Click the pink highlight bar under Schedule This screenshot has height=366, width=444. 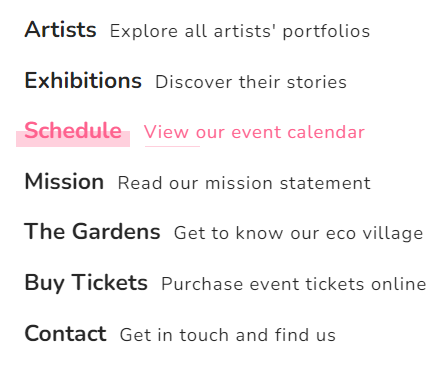pyautogui.click(x=73, y=139)
